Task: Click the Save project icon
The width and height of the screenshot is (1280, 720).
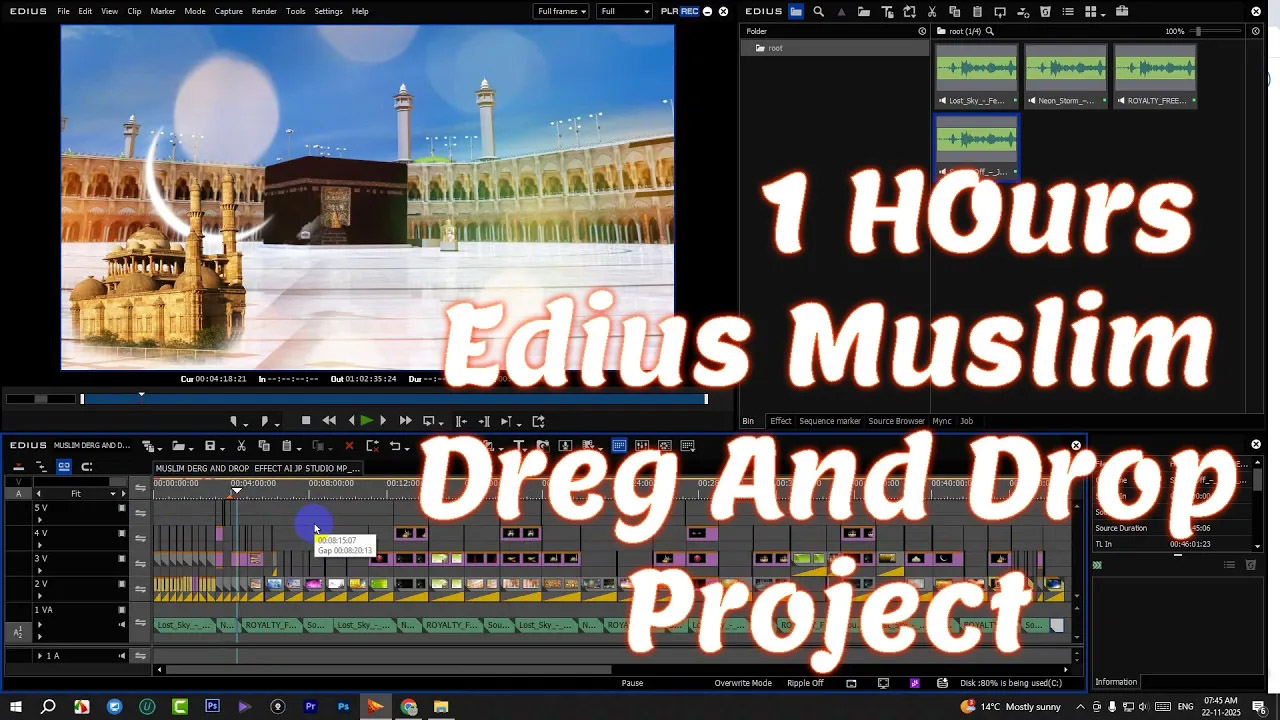Action: coord(212,445)
